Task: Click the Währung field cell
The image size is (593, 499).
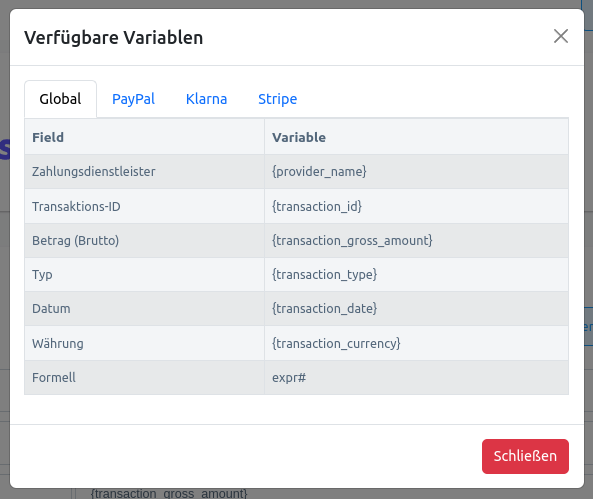Action: (144, 343)
